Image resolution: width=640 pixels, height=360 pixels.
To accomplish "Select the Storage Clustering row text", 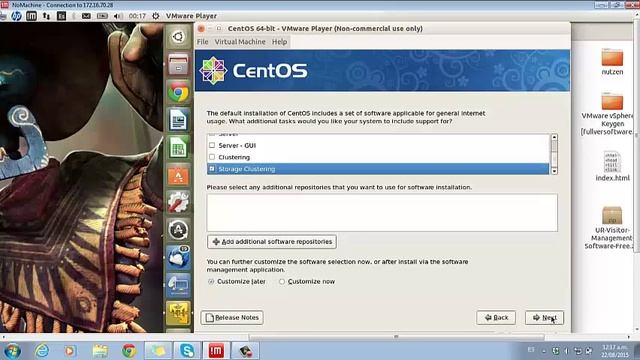I will [247, 169].
